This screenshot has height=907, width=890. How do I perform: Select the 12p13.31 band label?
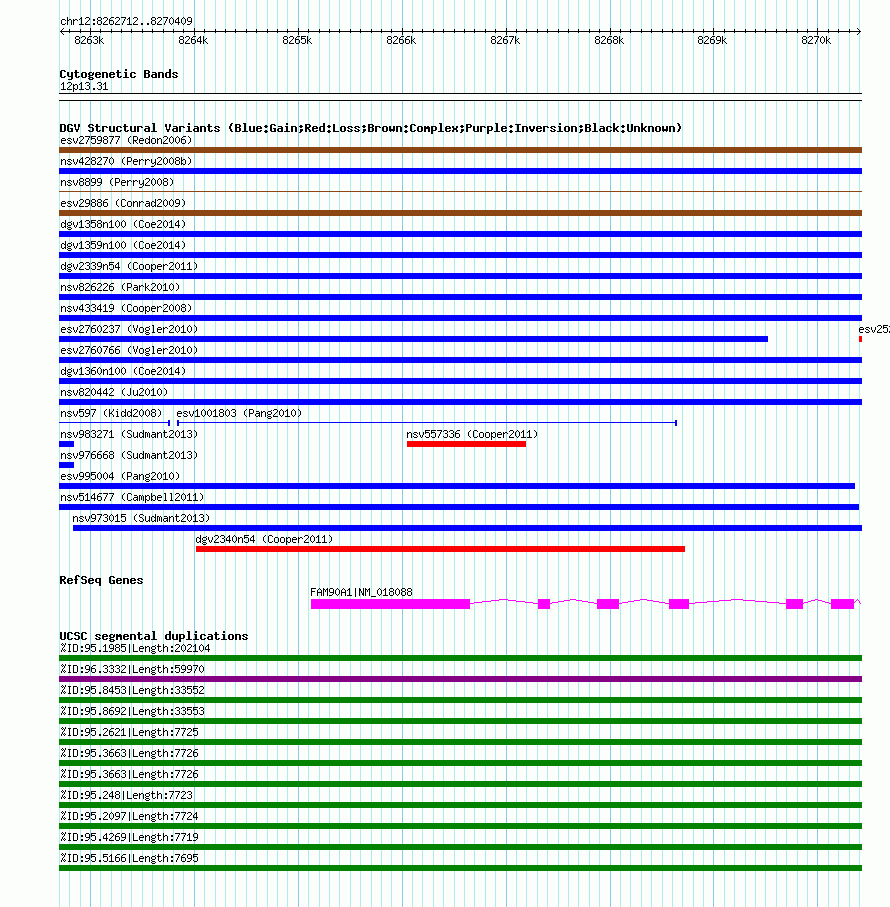click(84, 87)
